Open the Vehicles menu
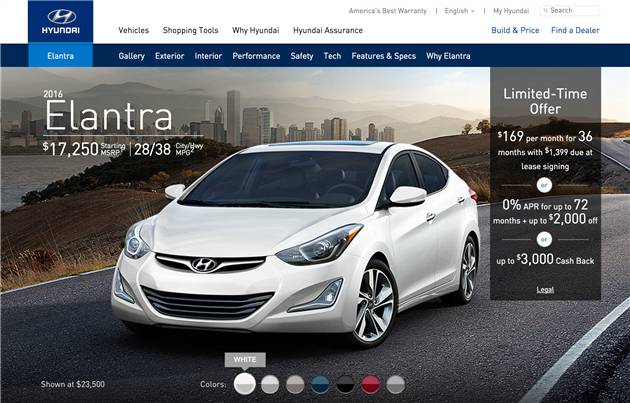The height and width of the screenshot is (403, 630). 134,30
